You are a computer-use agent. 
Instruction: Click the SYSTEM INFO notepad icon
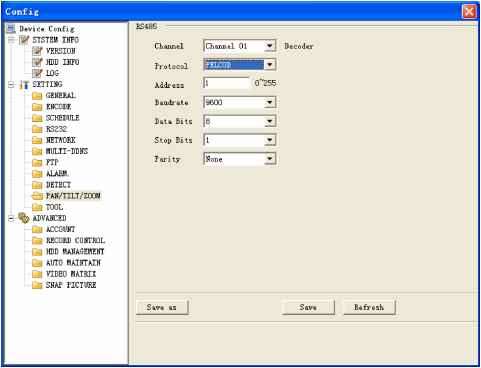pyautogui.click(x=24, y=40)
